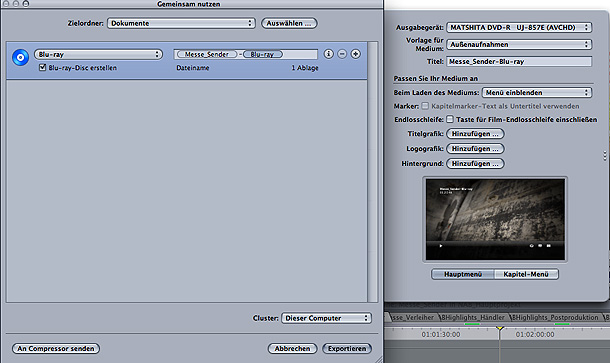Click Hinzufügen button for Titelgrafik
This screenshot has height=363, width=610.
point(475,134)
